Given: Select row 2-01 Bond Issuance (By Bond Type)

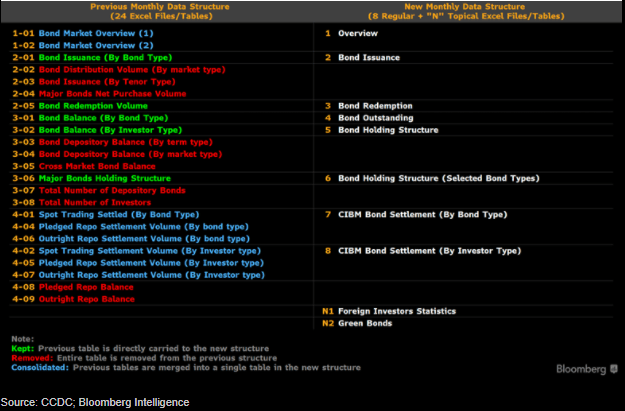Looking at the screenshot, I should 92,57.
